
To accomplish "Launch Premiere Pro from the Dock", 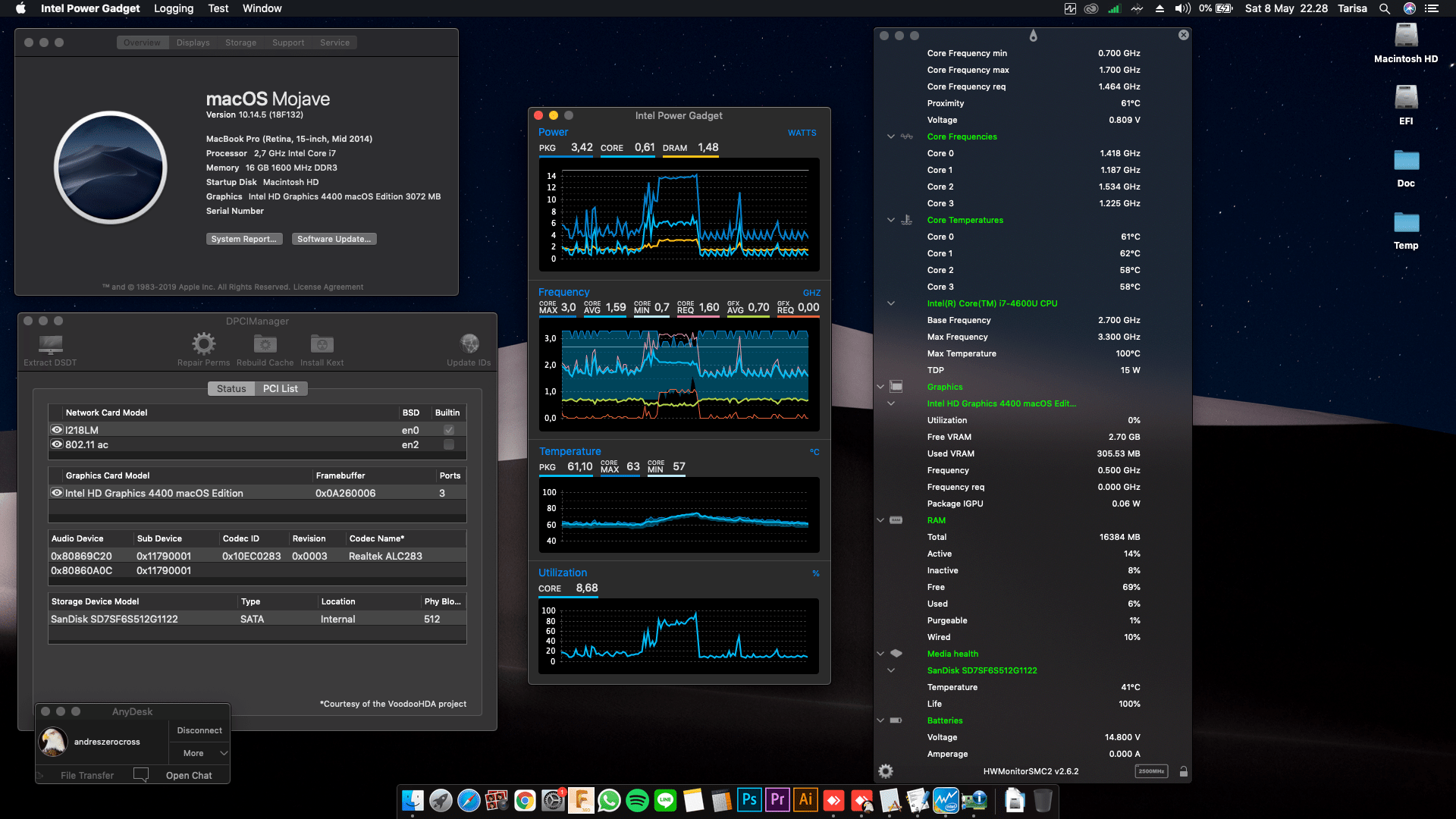I will pos(777,801).
